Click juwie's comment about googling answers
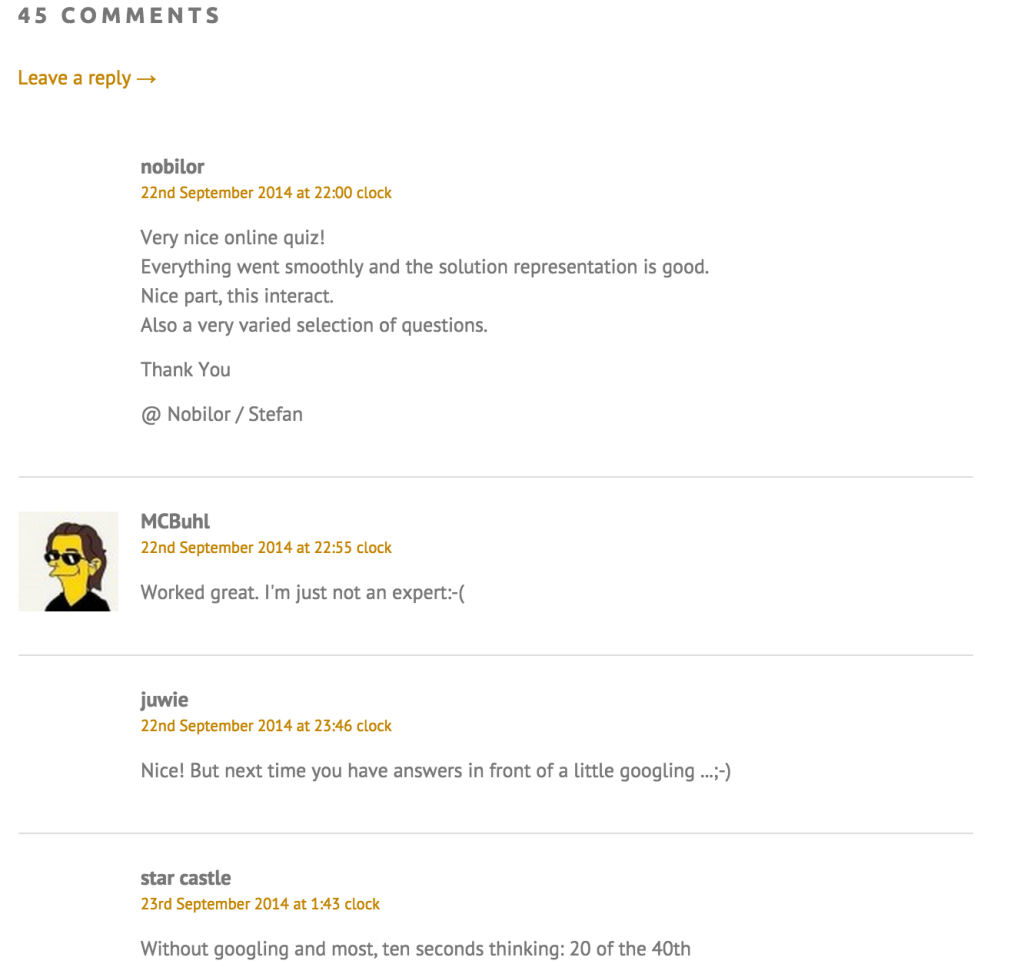Viewport: 1024px width, 977px height. pos(436,771)
